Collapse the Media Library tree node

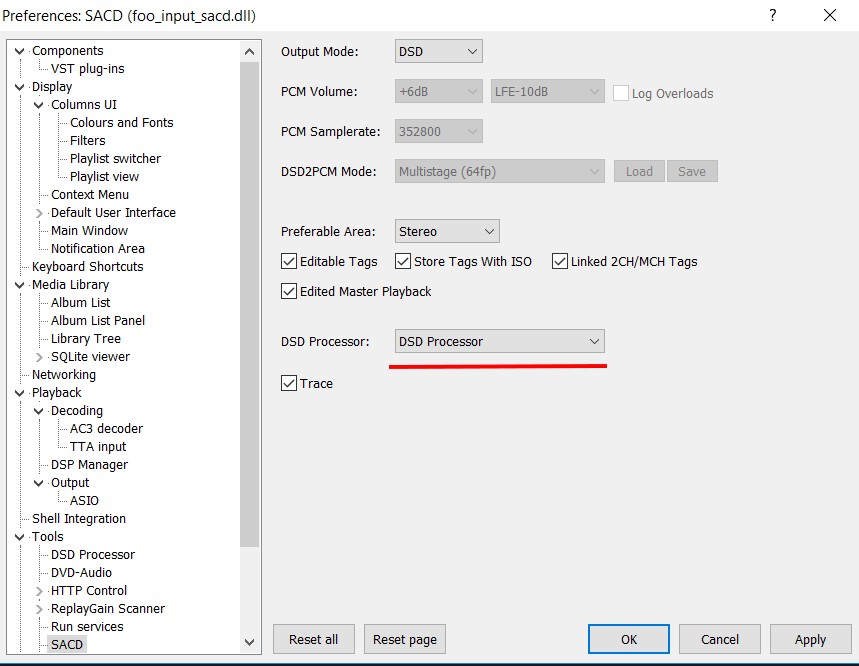(x=21, y=285)
